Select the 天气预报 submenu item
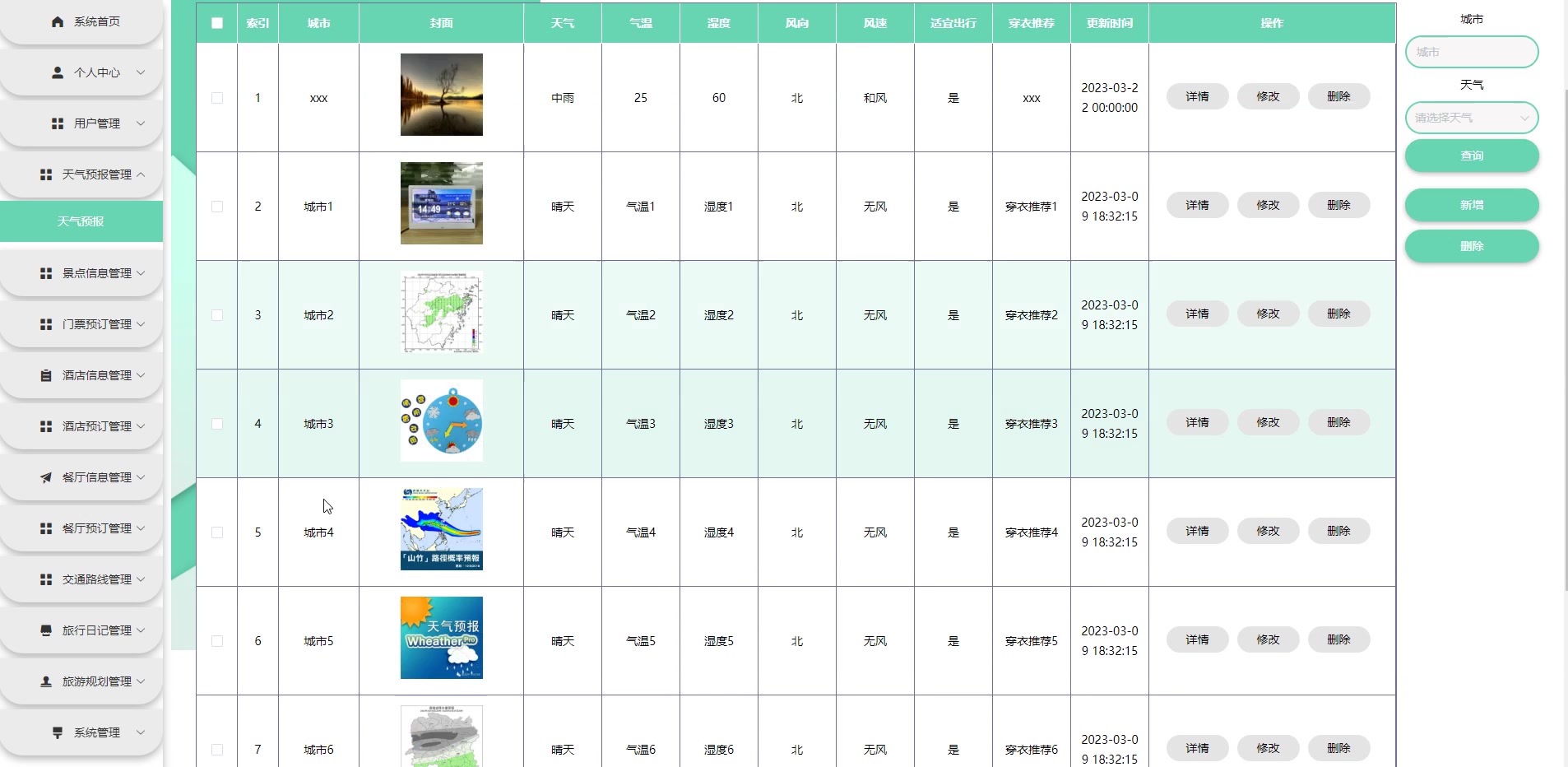The height and width of the screenshot is (767, 1568). click(81, 221)
